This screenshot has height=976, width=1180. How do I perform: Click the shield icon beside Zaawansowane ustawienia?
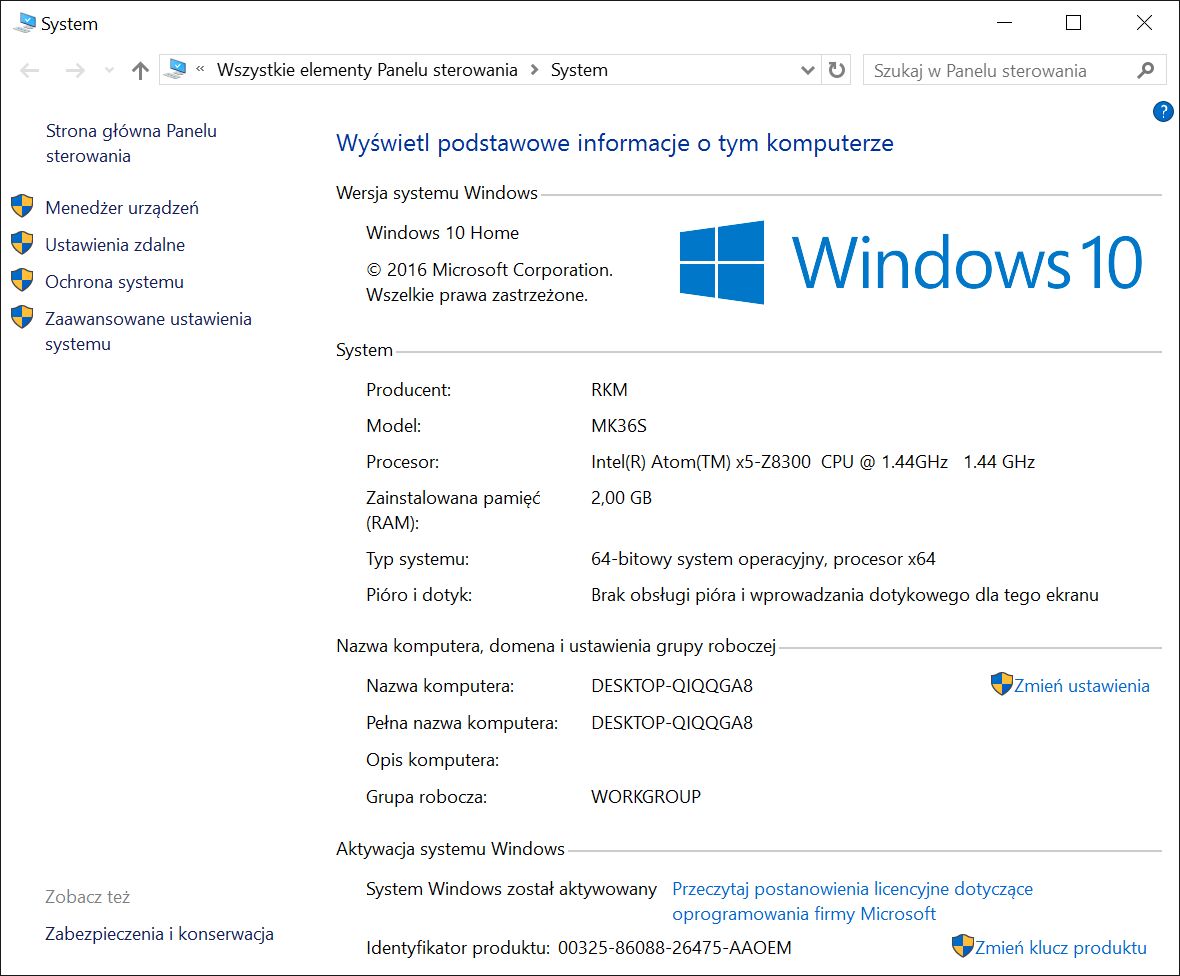23,317
